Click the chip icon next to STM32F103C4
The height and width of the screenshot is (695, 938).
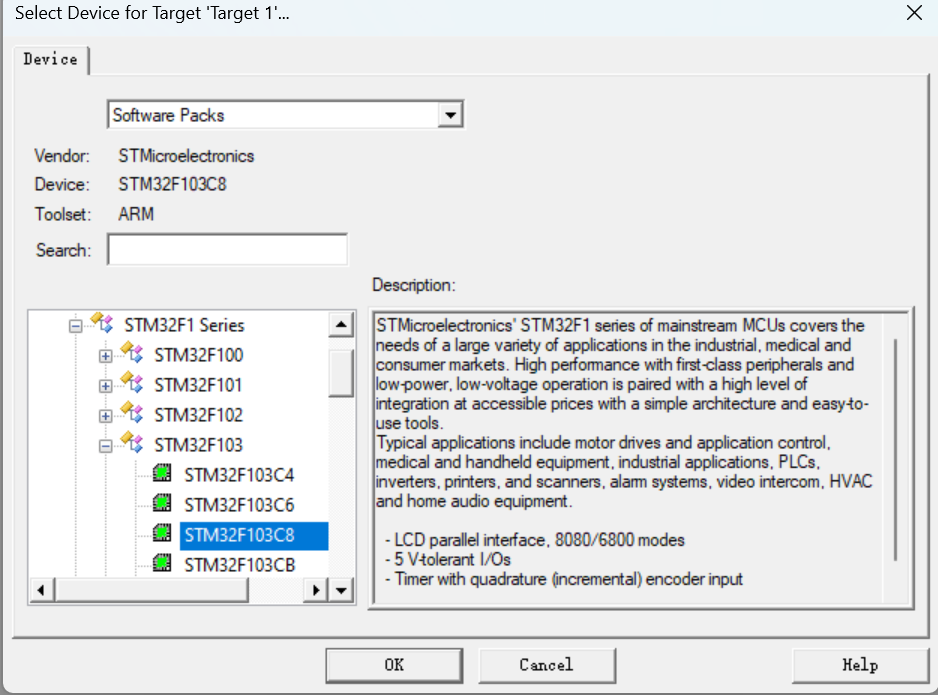[162, 473]
